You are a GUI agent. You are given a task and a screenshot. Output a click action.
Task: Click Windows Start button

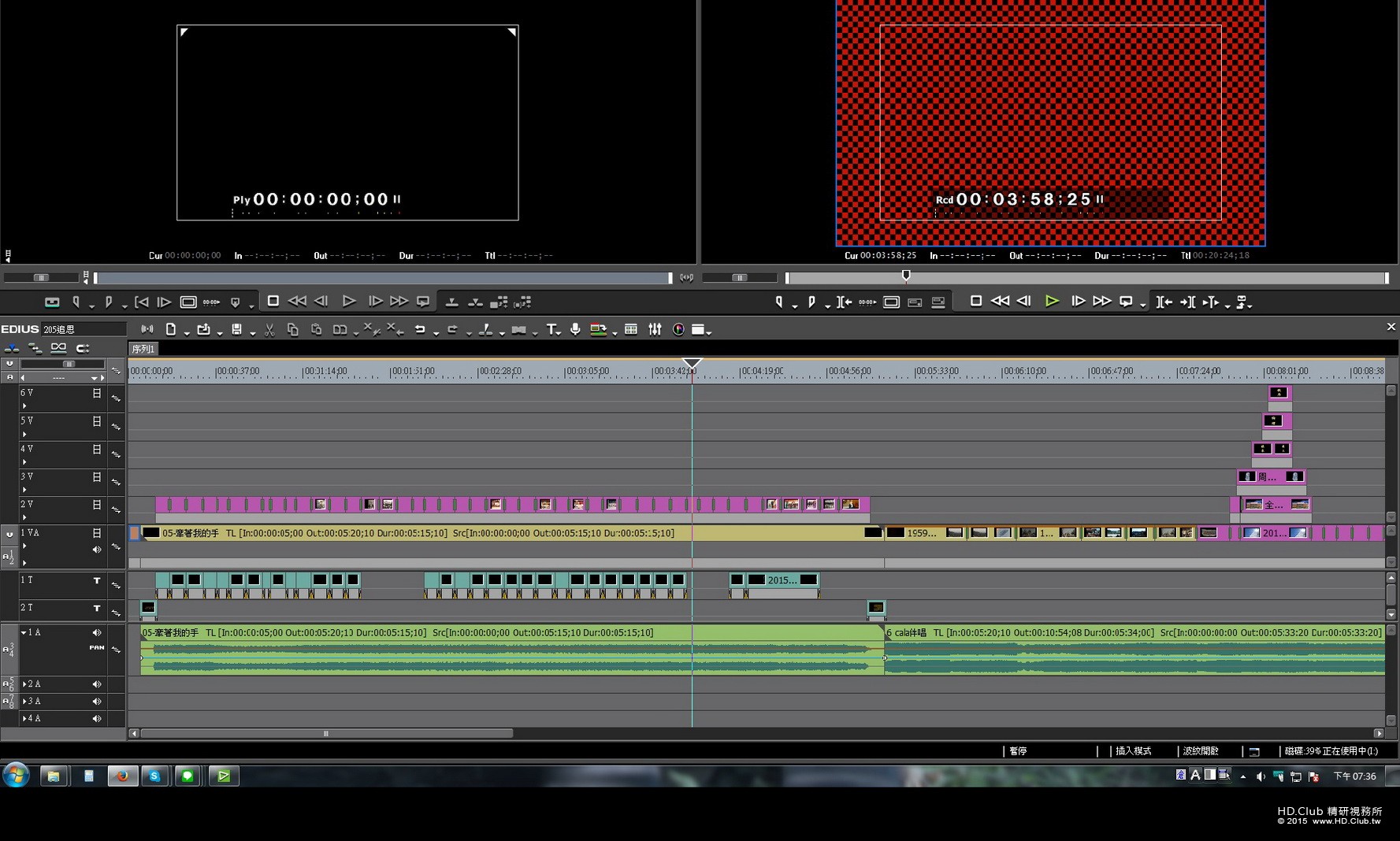click(x=16, y=776)
